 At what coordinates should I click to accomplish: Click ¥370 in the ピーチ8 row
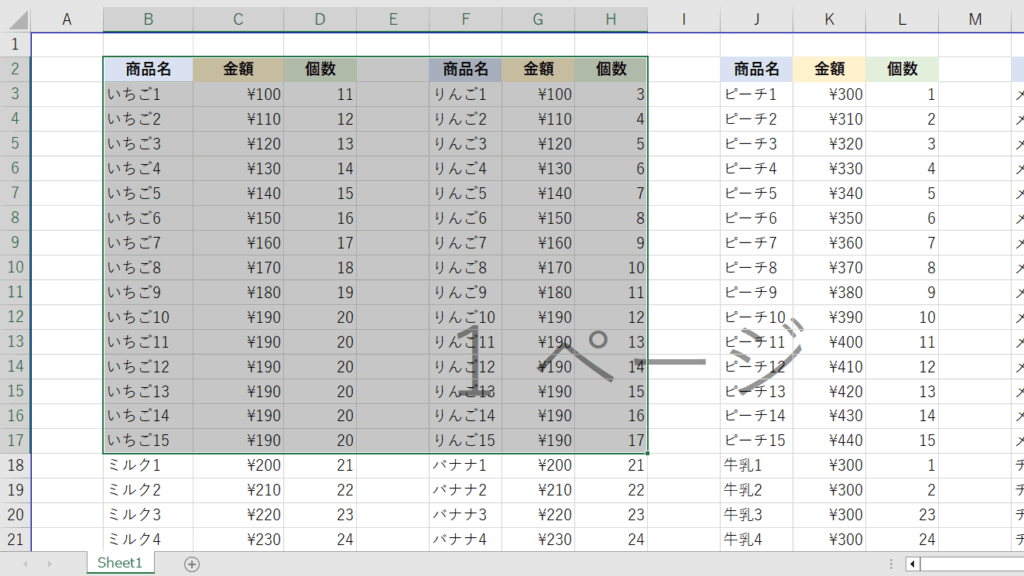(x=829, y=267)
